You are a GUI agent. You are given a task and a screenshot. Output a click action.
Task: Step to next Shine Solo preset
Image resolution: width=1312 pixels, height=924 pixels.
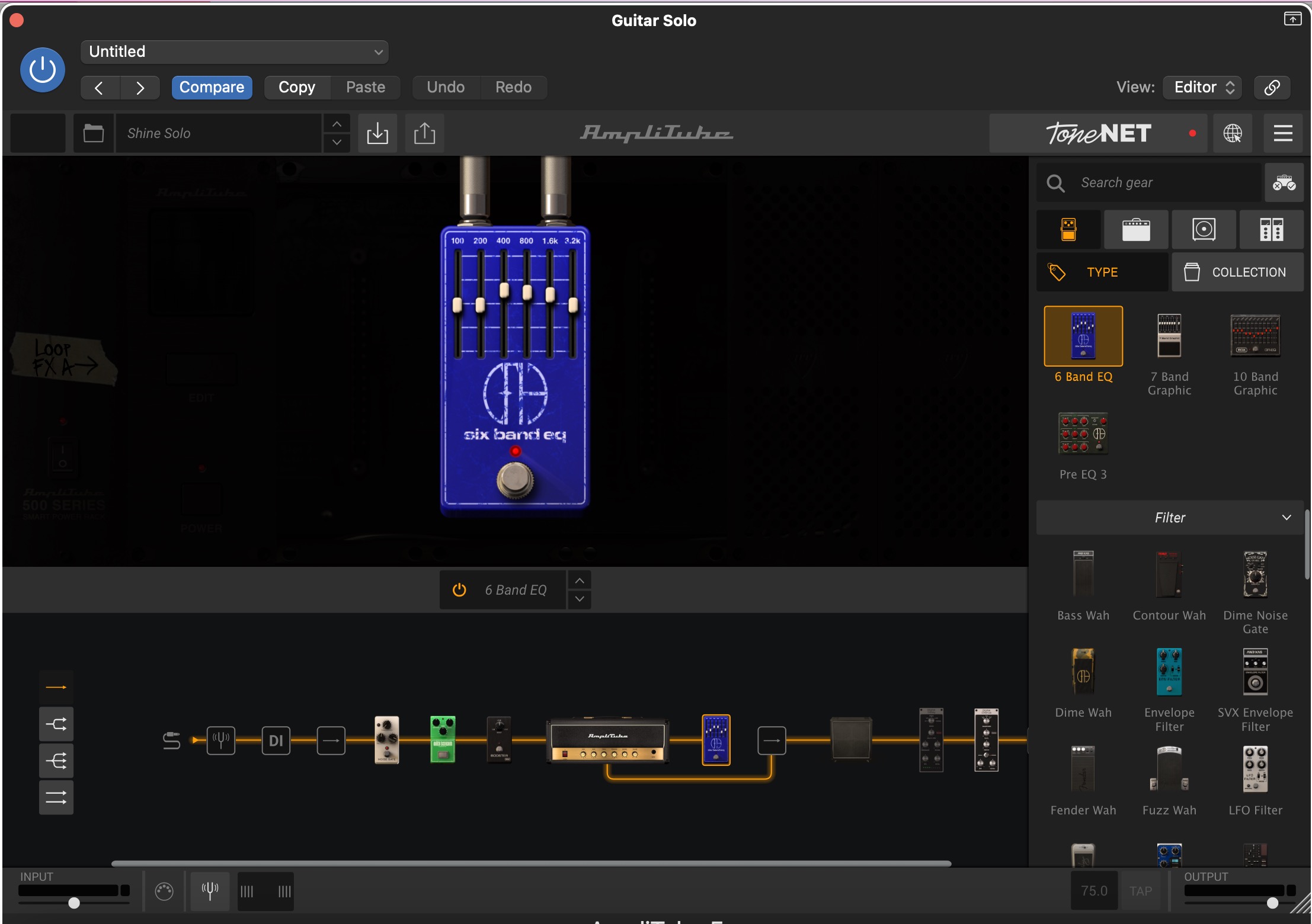tap(337, 142)
